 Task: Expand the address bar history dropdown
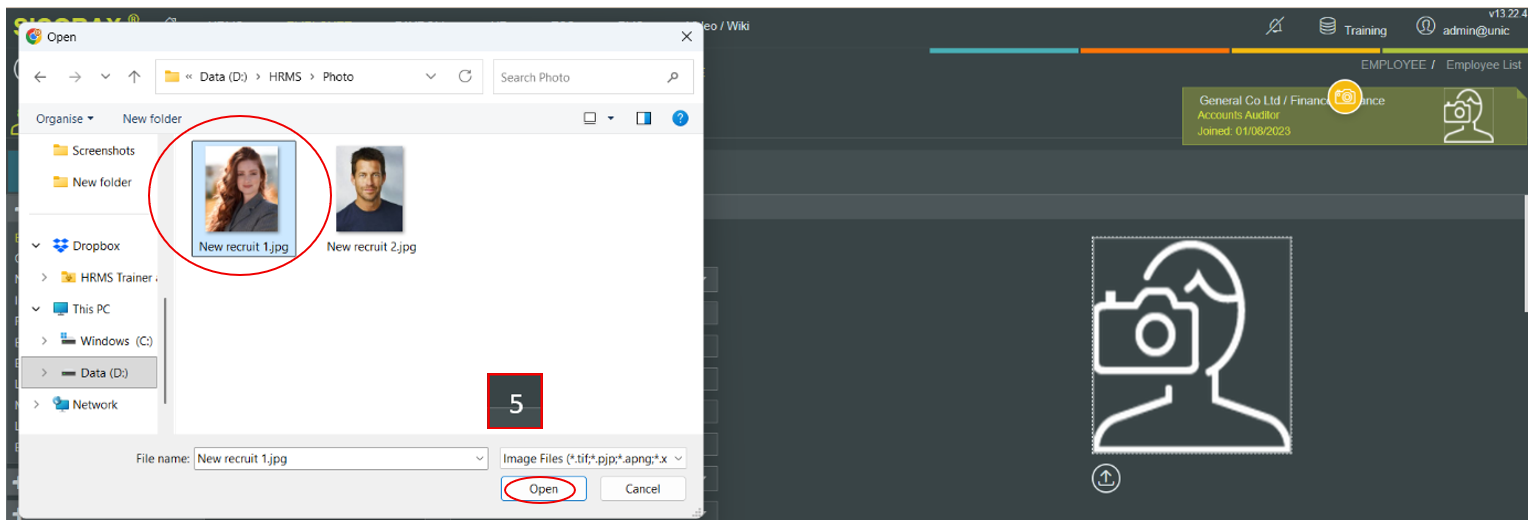(x=431, y=77)
